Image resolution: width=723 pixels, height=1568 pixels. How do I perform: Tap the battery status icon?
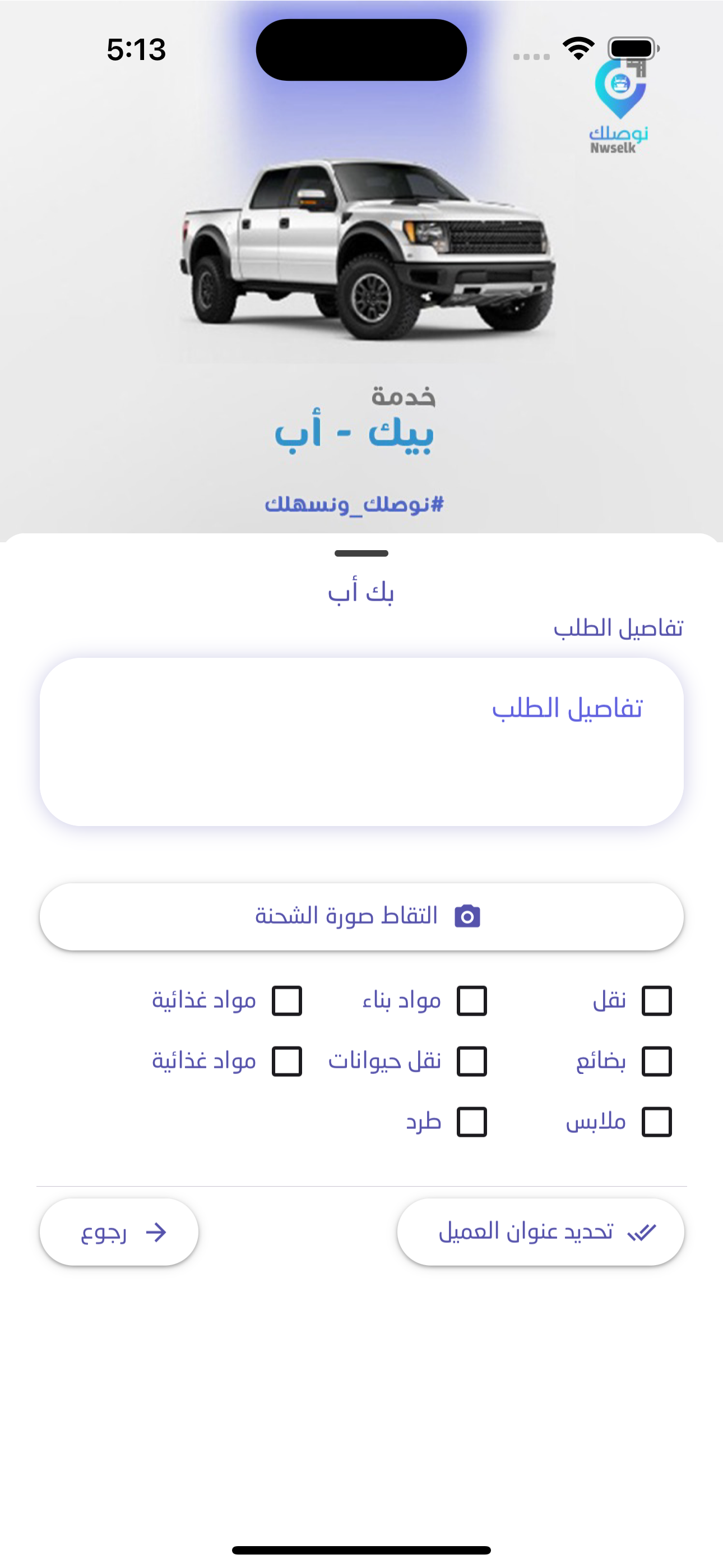tap(633, 48)
